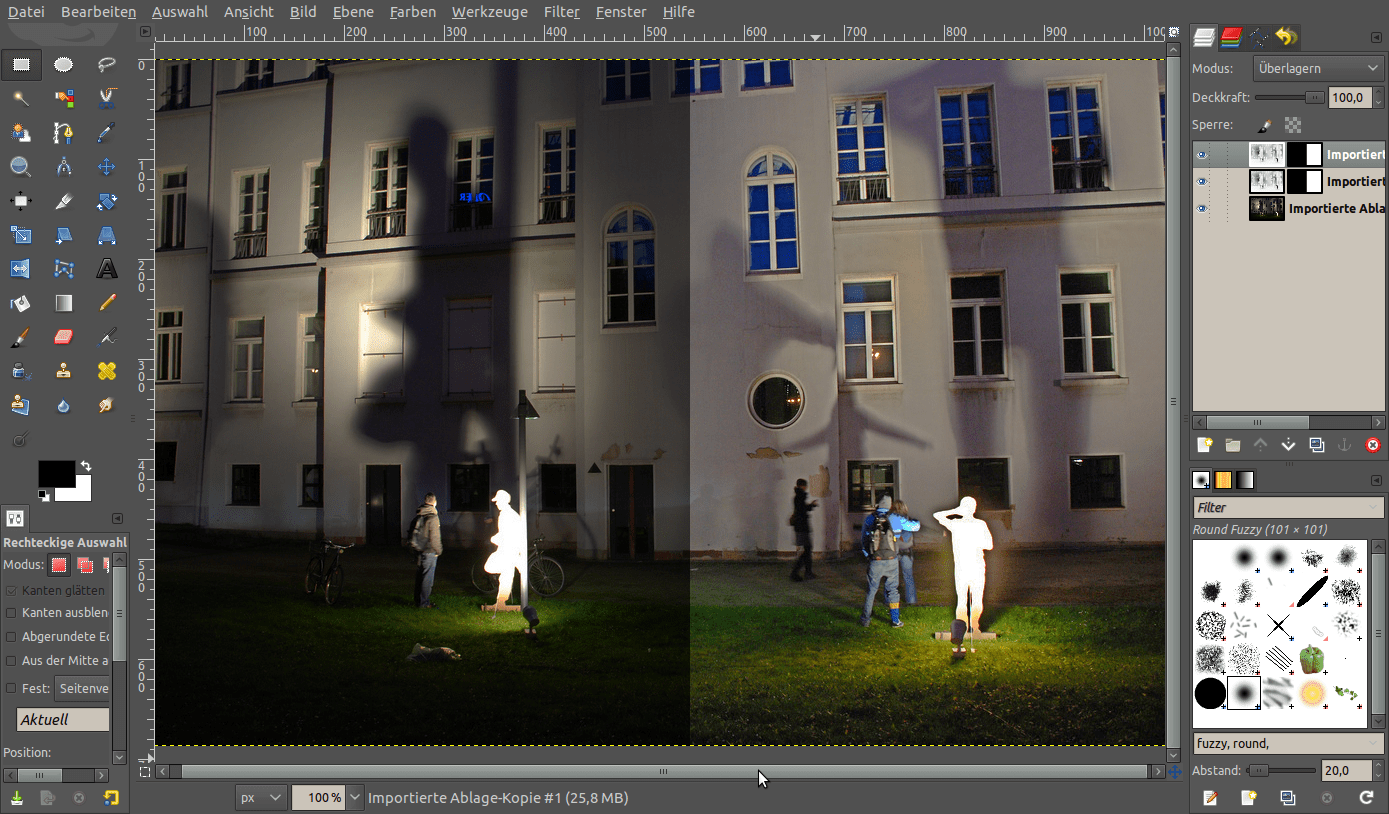
Task: Pick the Color Picker tool
Action: (106, 131)
